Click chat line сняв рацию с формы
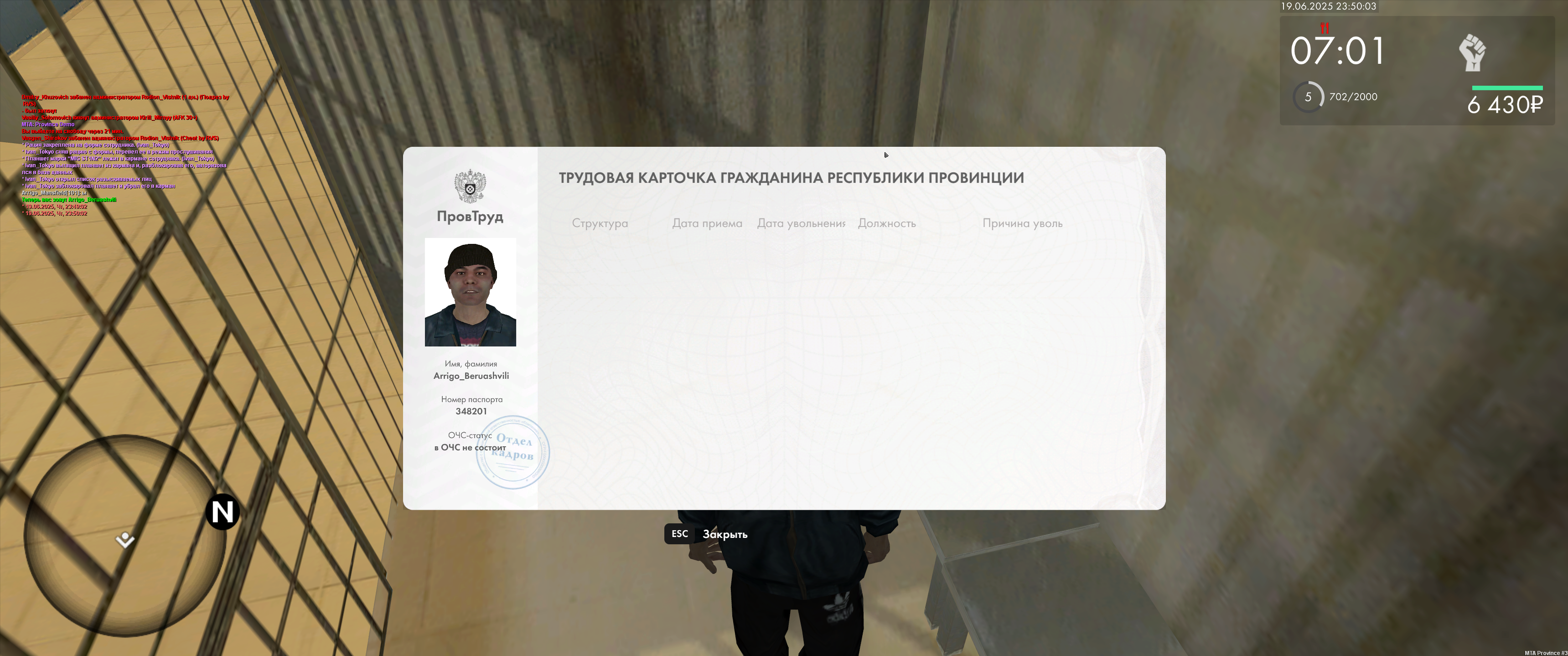 click(118, 151)
